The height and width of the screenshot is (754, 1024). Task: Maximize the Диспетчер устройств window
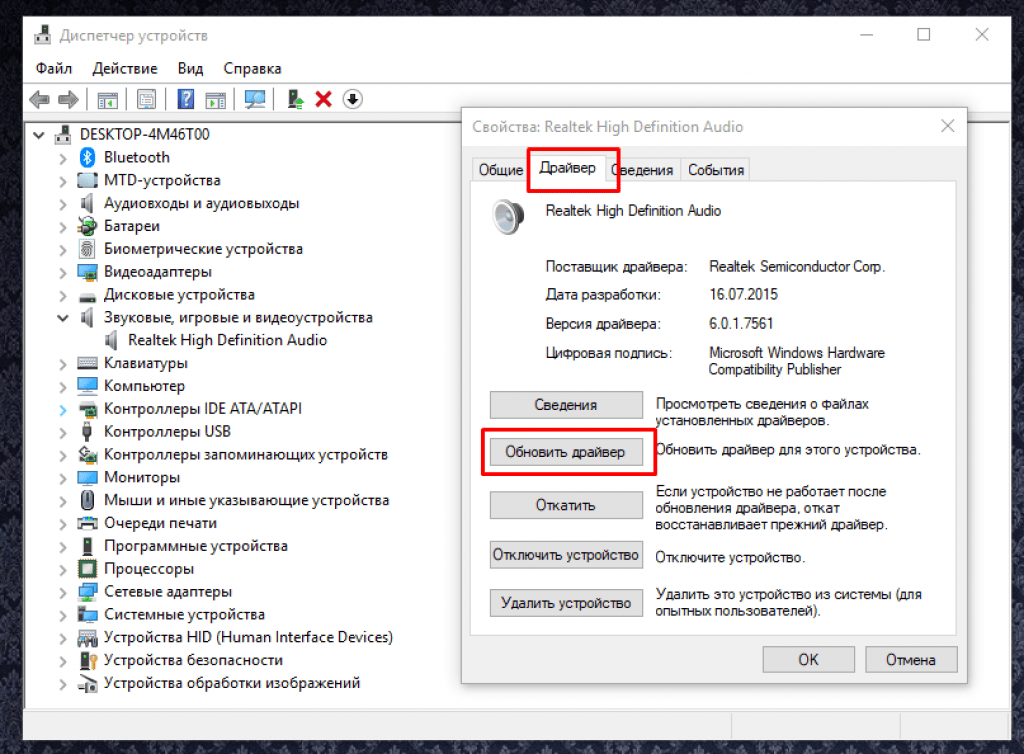click(923, 35)
